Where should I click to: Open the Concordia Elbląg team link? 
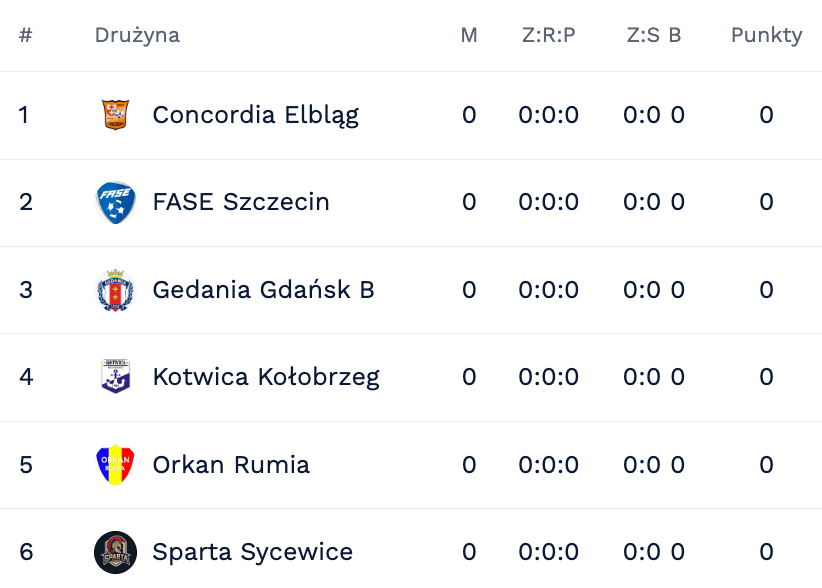click(x=255, y=115)
